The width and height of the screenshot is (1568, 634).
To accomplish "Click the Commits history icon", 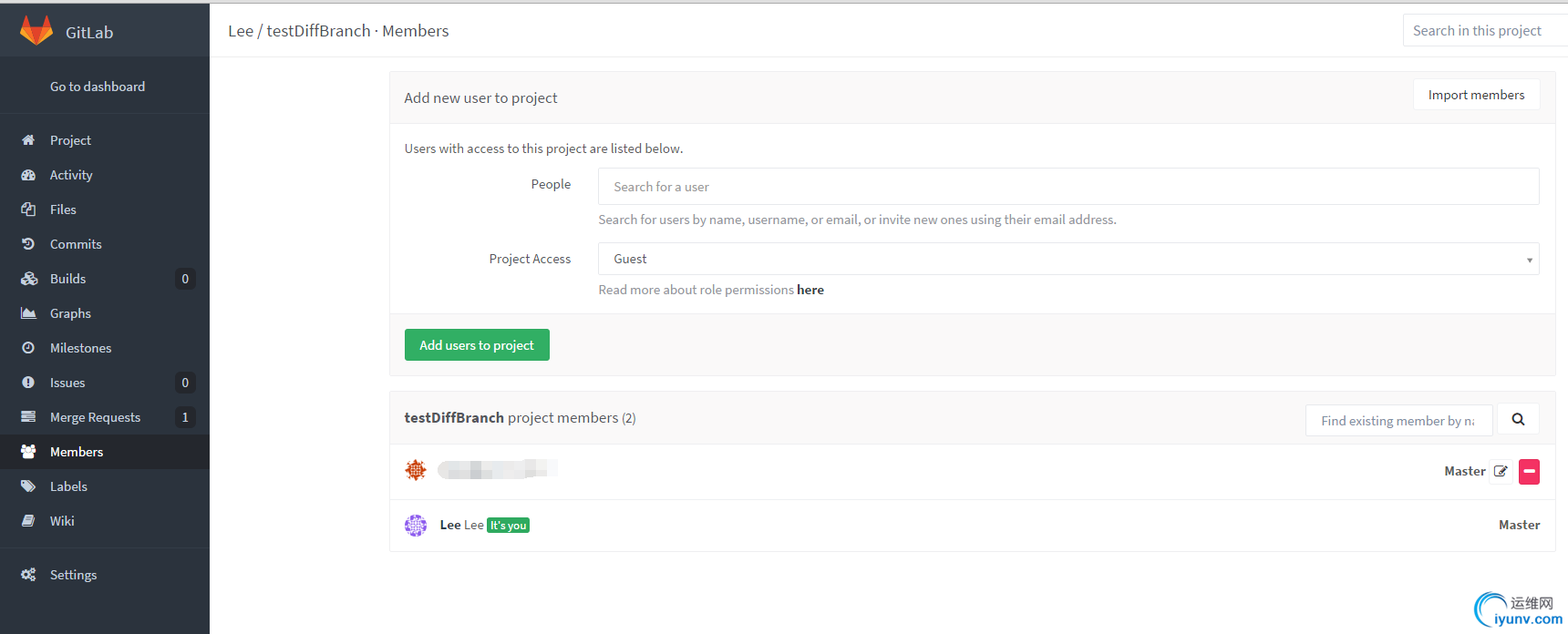I will tap(28, 244).
